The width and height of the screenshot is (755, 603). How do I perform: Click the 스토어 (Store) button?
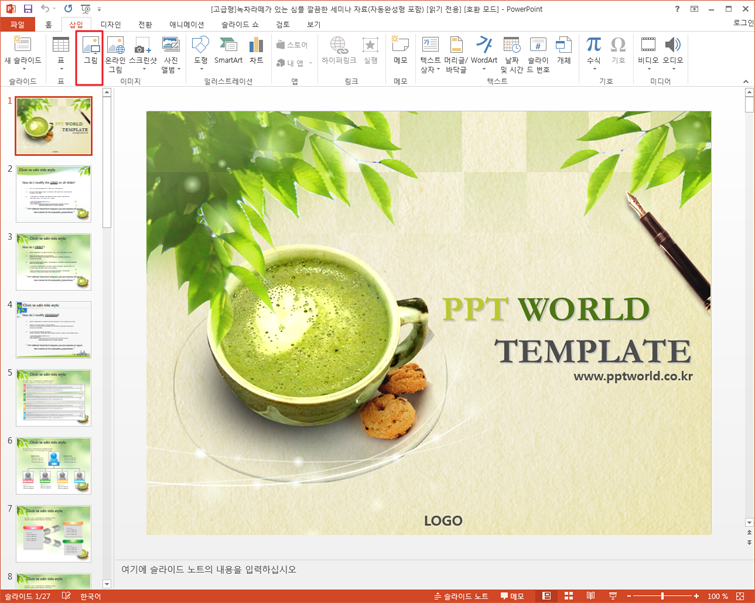pyautogui.click(x=292, y=45)
